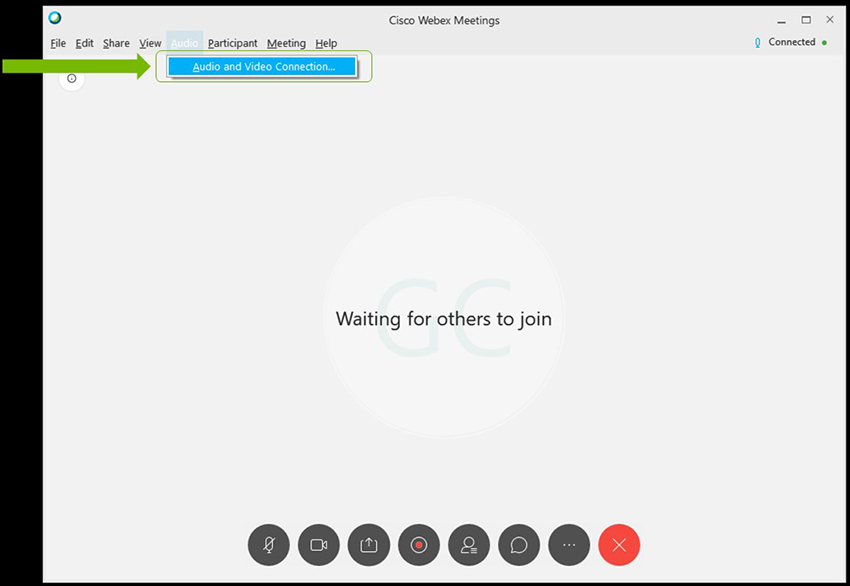Click the meeting info circle icon

(72, 78)
